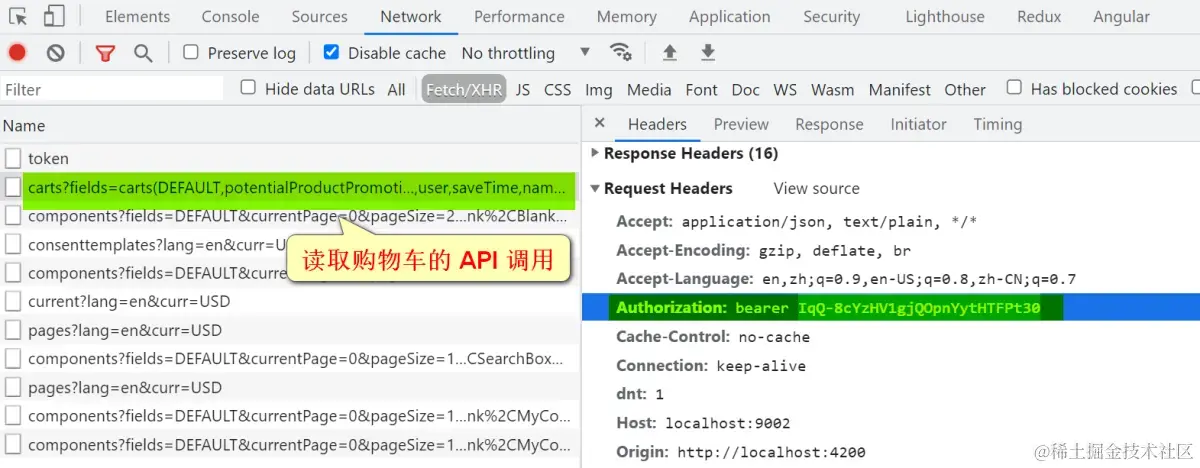Select first pages?lang=en&curr=USD request
This screenshot has width=1200, height=468.
[290, 330]
